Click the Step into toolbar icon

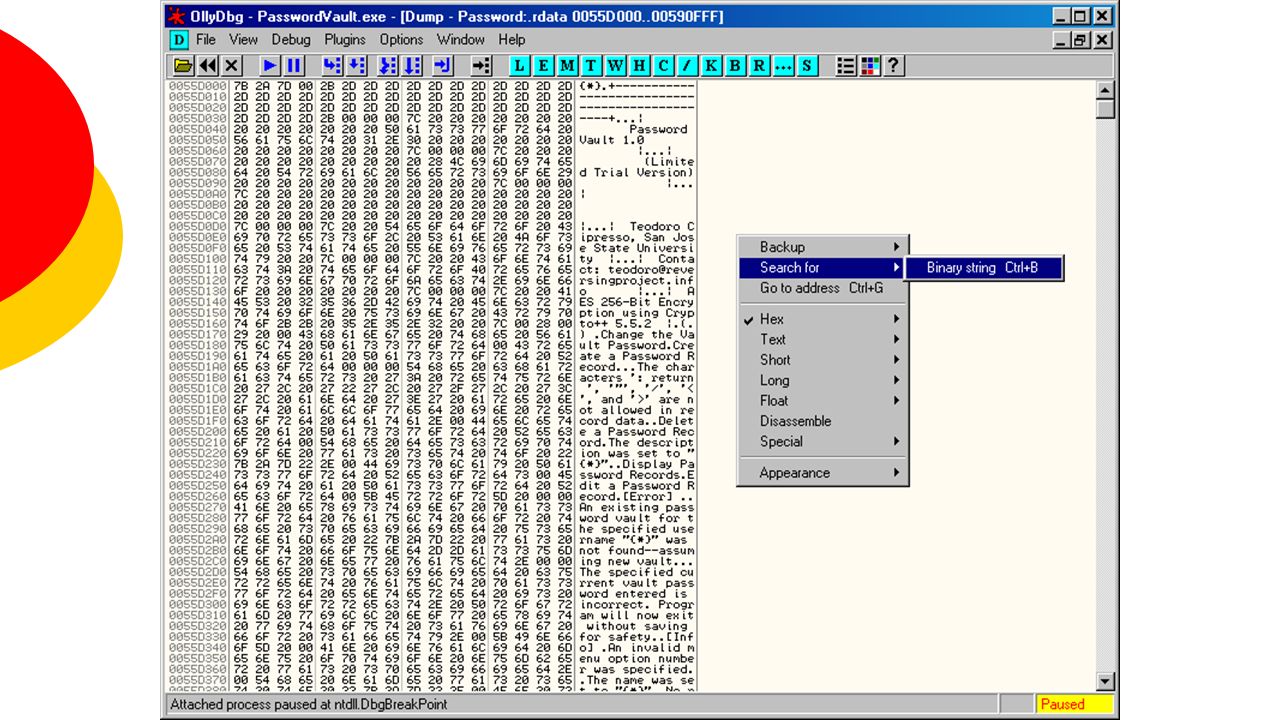coord(331,66)
